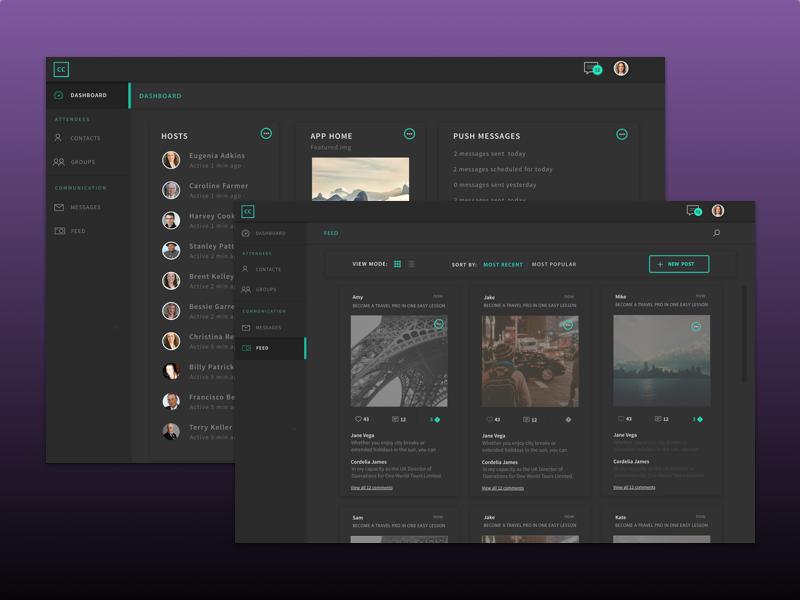Switch view mode to grid layout
The height and width of the screenshot is (600, 800).
click(397, 264)
